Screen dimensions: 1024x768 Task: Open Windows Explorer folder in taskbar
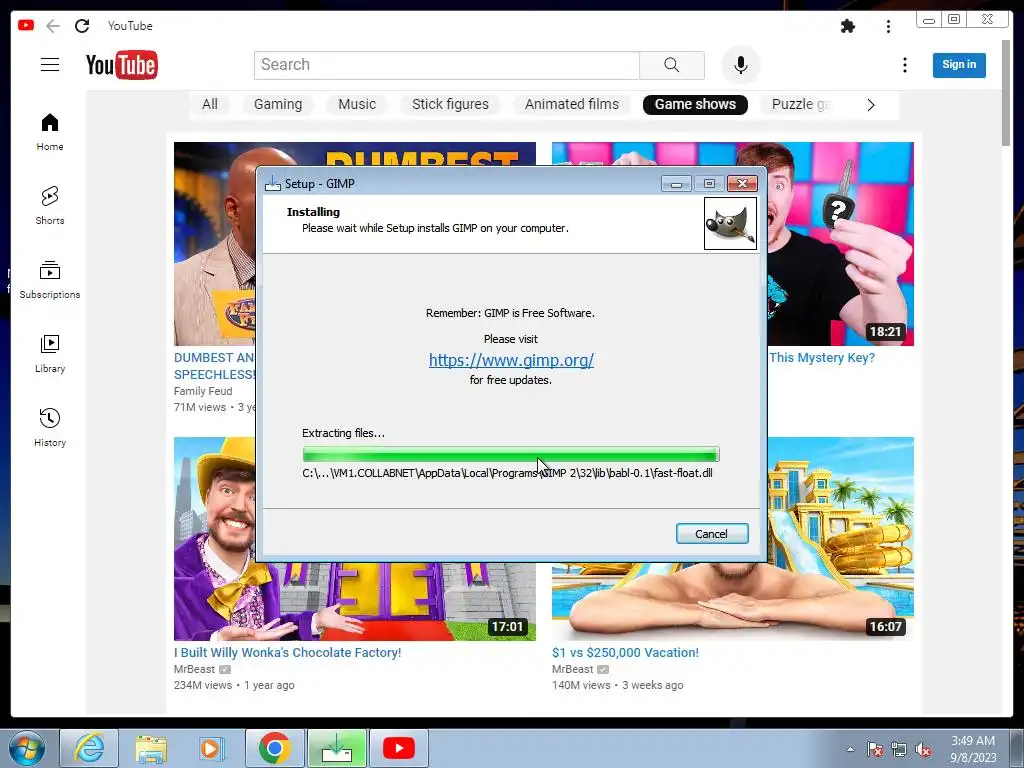click(x=151, y=748)
